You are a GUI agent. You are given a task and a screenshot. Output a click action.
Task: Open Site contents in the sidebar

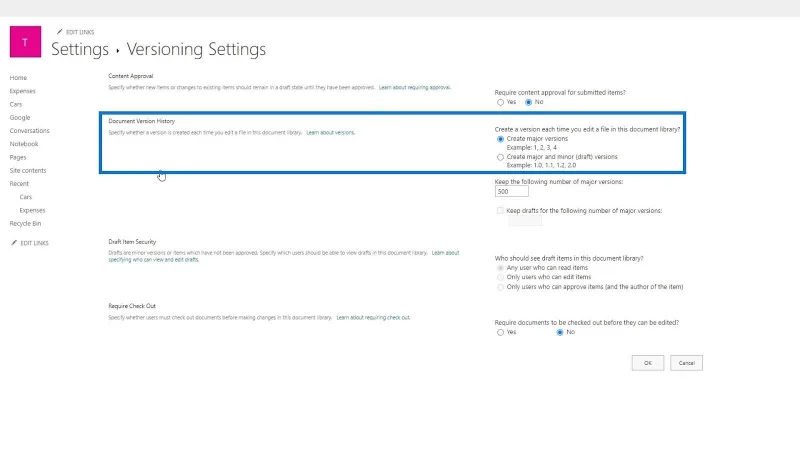pos(28,170)
